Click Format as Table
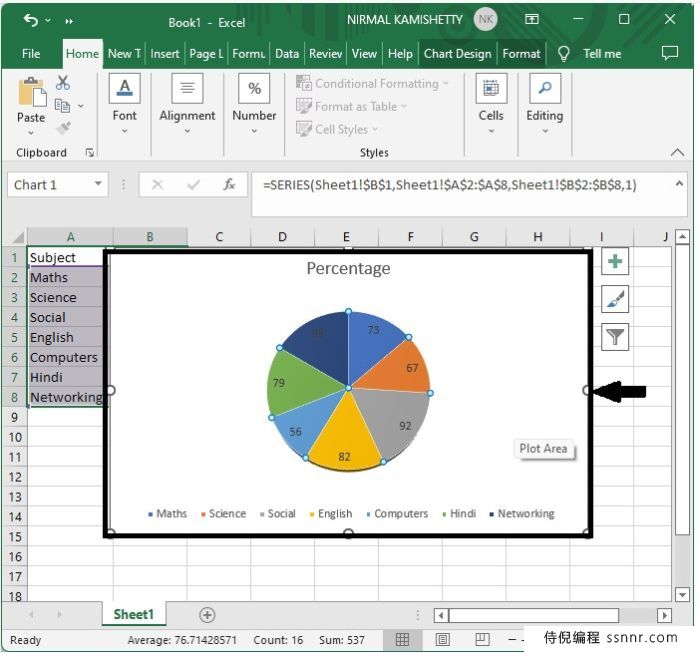 tap(351, 106)
